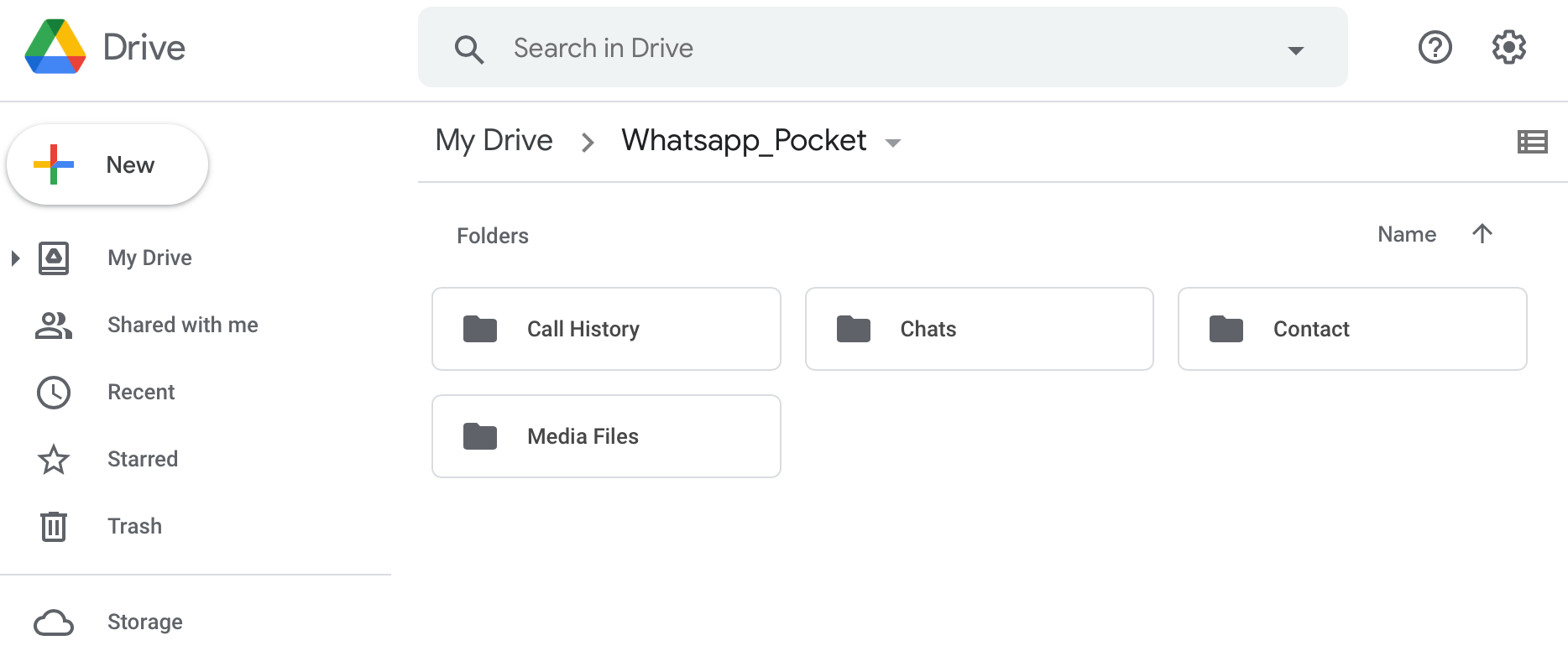
Task: Select the Media Files folder label
Action: [583, 436]
